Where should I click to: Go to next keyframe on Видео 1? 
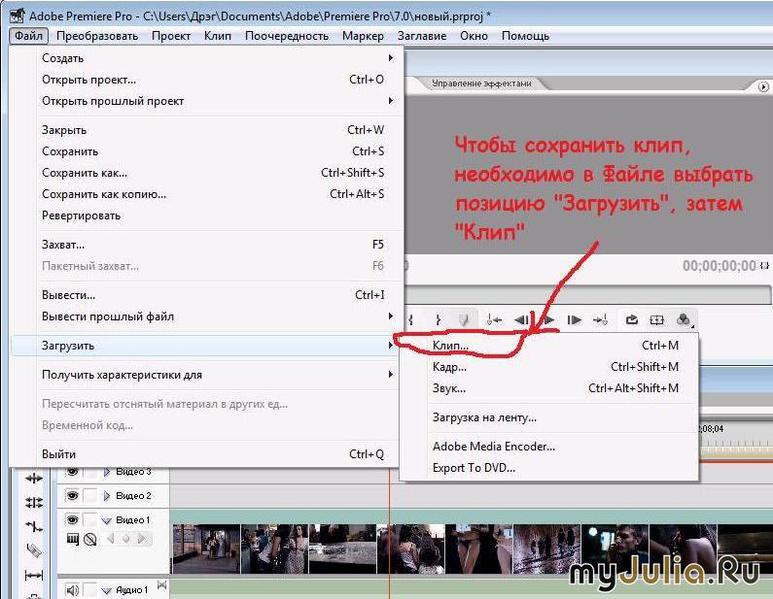tap(142, 539)
